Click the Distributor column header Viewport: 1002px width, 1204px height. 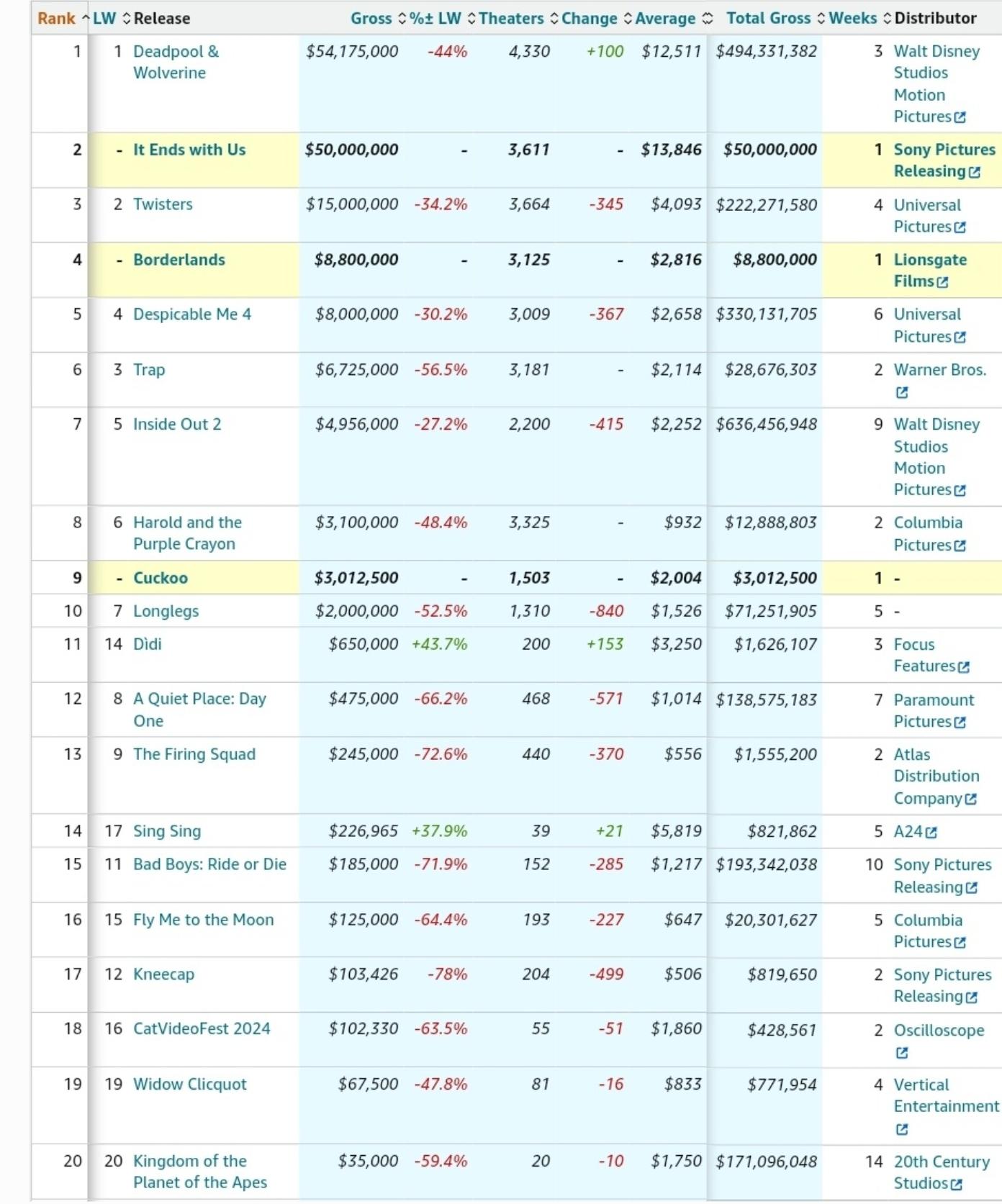coord(935,18)
